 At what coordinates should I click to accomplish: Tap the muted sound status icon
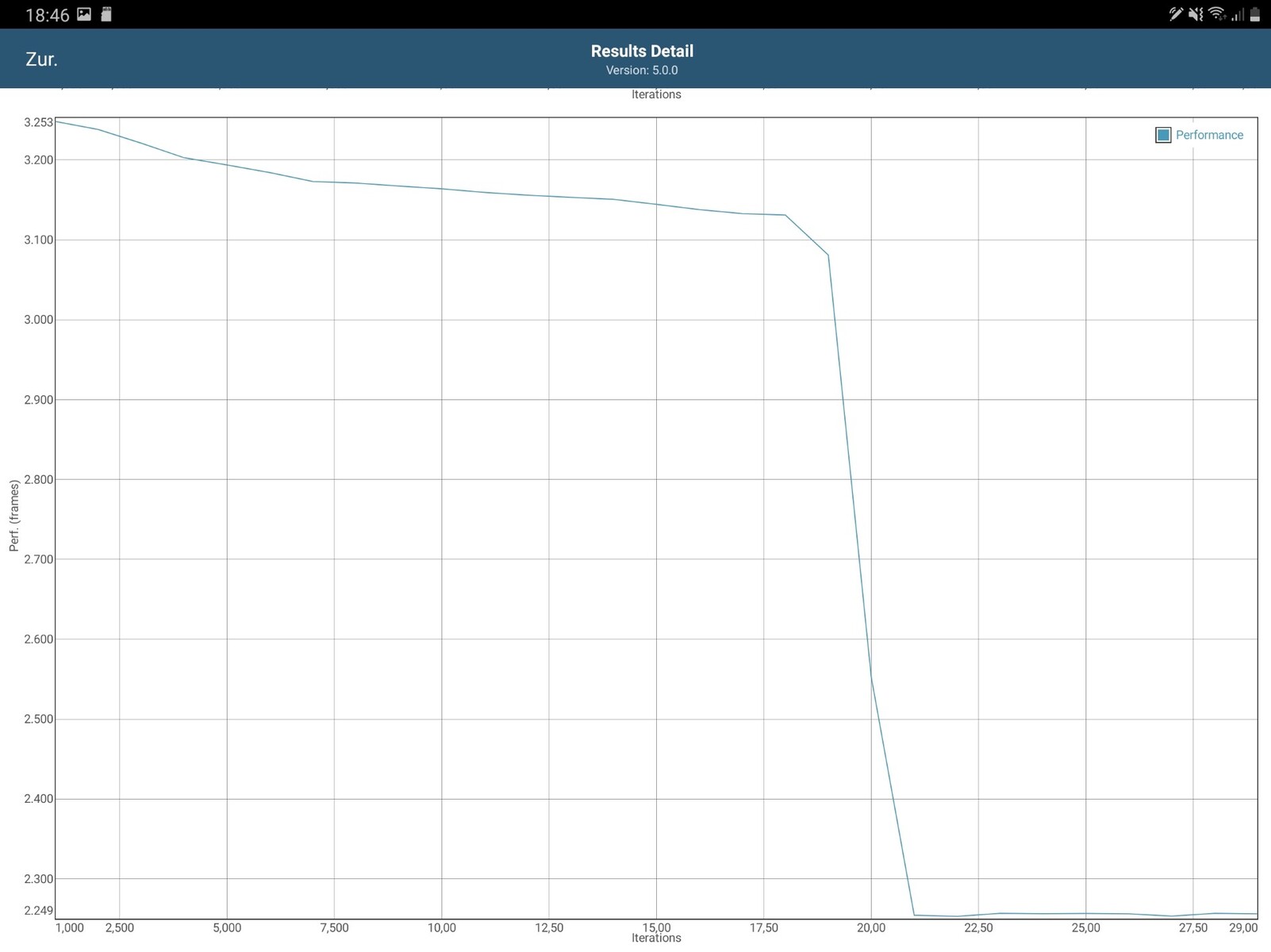point(1196,14)
